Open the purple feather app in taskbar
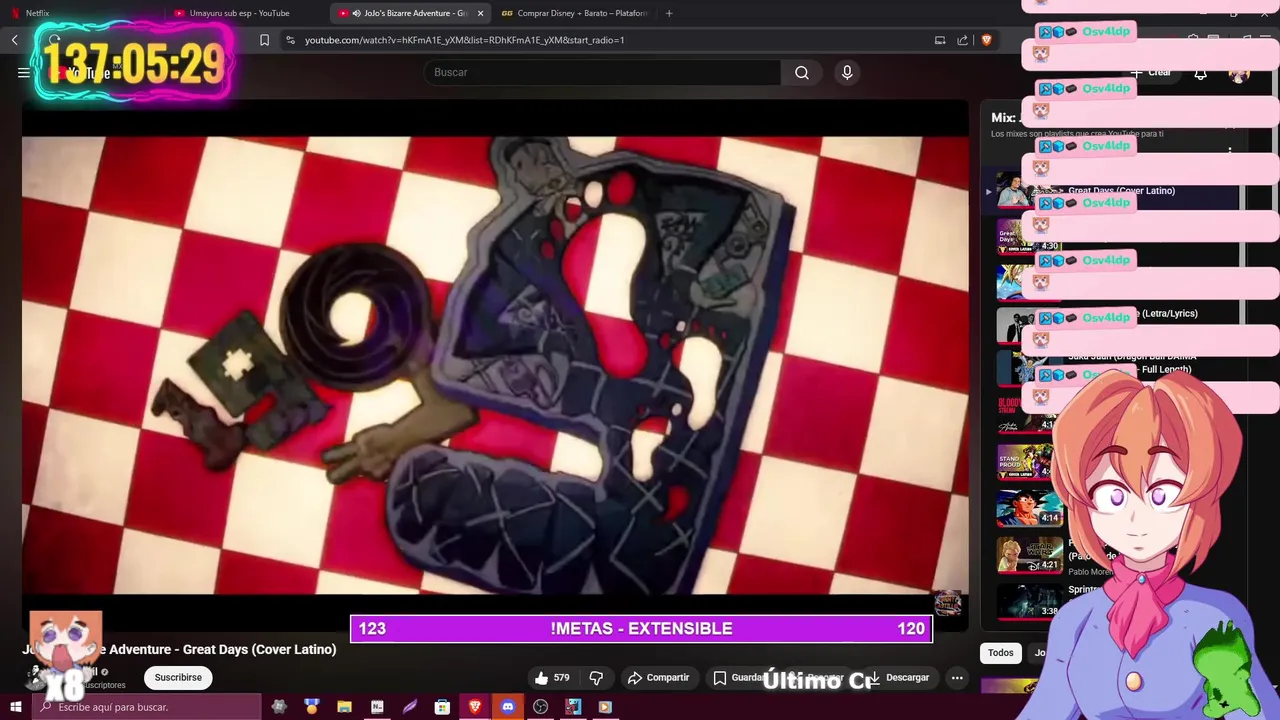Image resolution: width=1280 pixels, height=720 pixels. point(410,707)
